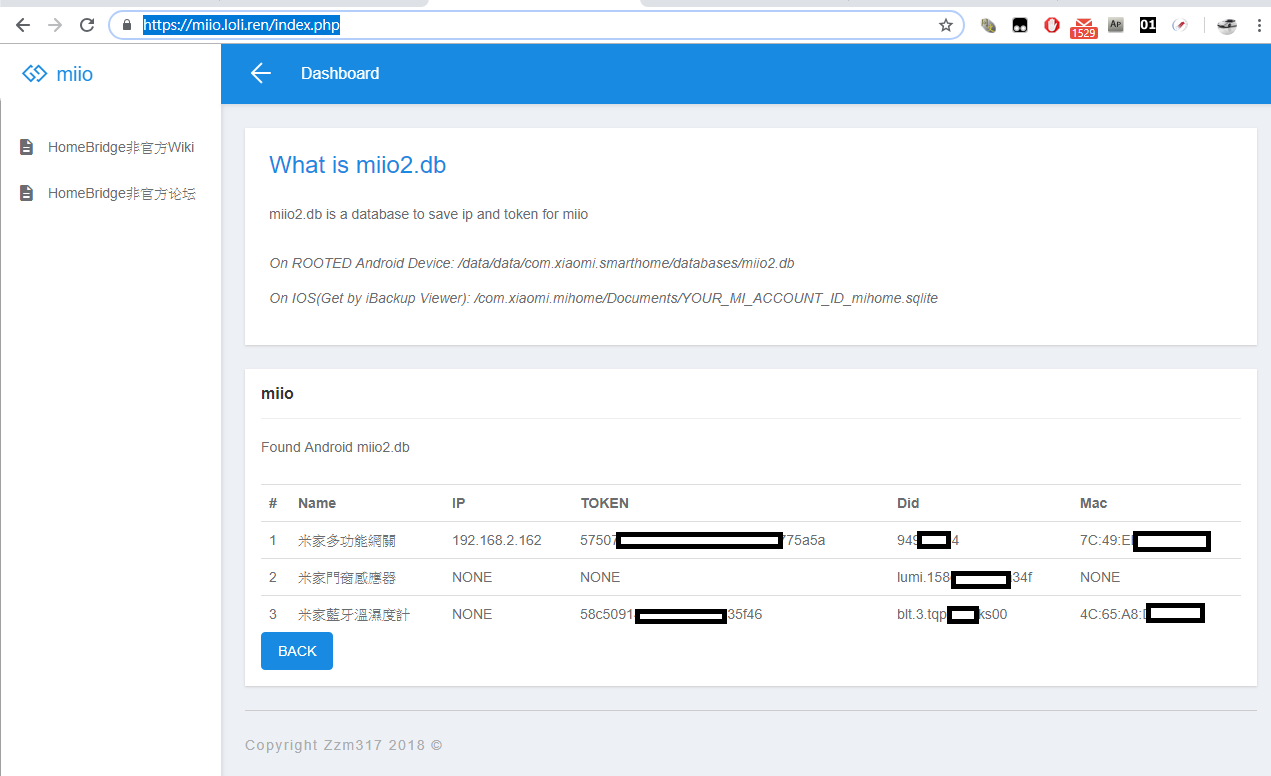Image resolution: width=1271 pixels, height=776 pixels.
Task: Click the miio logo icon in sidebar
Action: [x=35, y=74]
